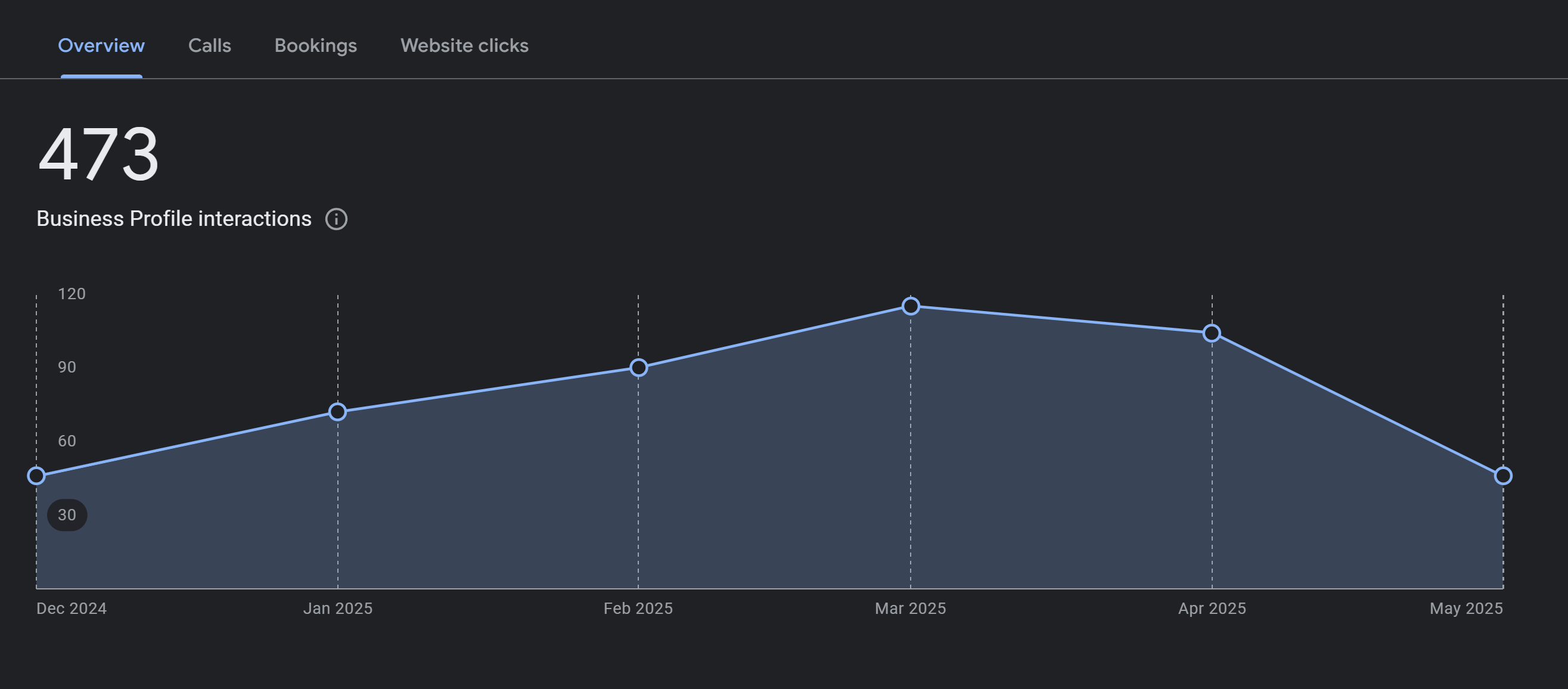
Task: Click the Apr 2025 axis label
Action: [1212, 609]
